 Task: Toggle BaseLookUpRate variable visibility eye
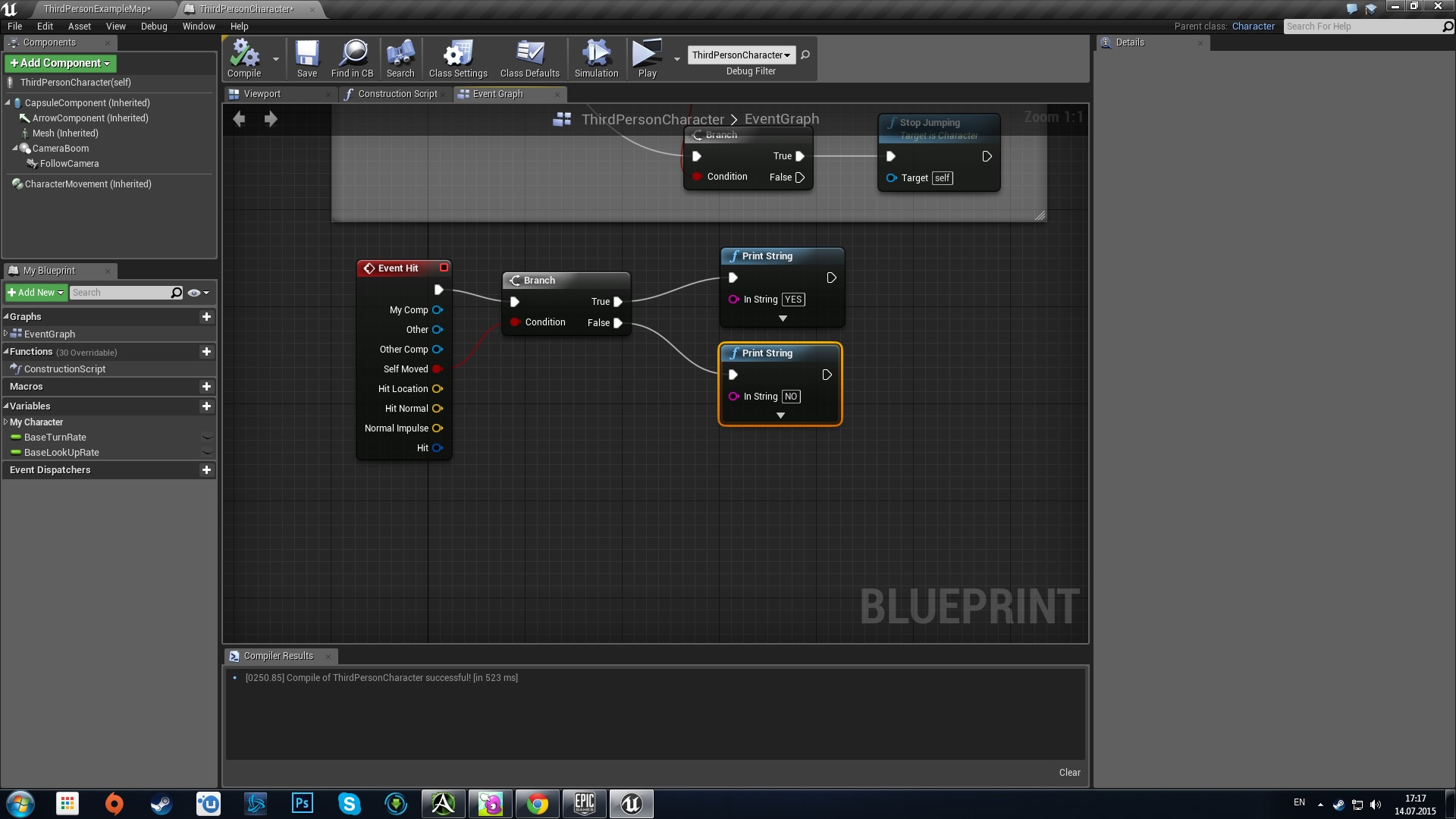(206, 453)
